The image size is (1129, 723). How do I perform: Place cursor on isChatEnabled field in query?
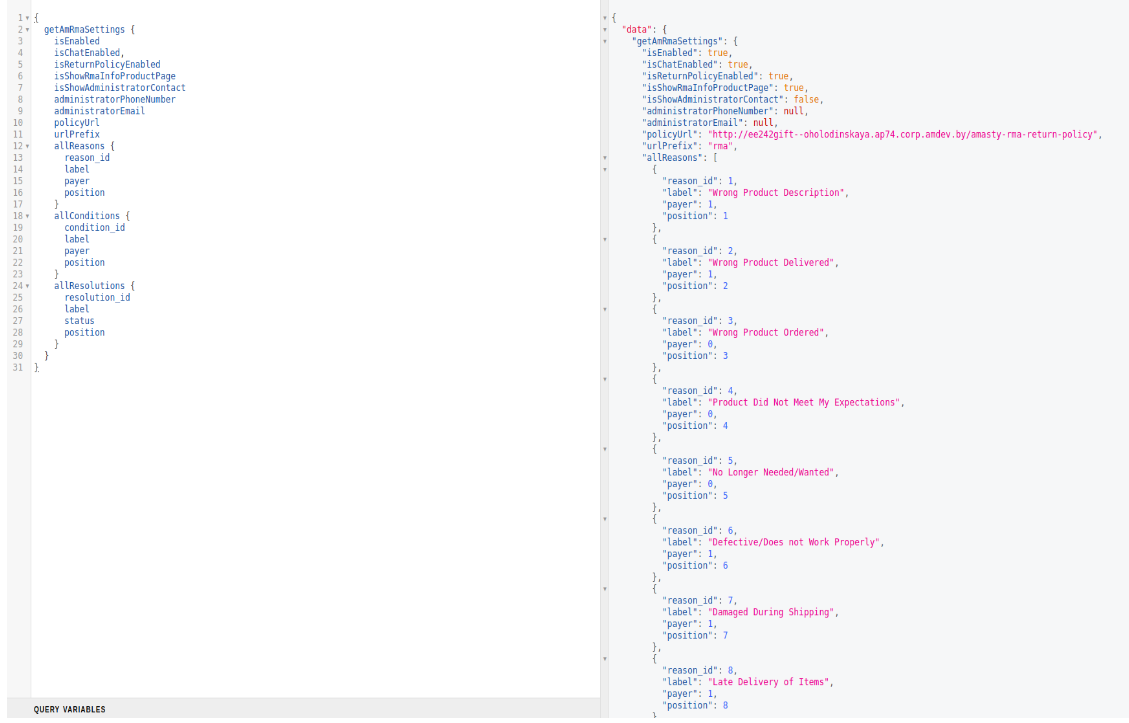(87, 53)
